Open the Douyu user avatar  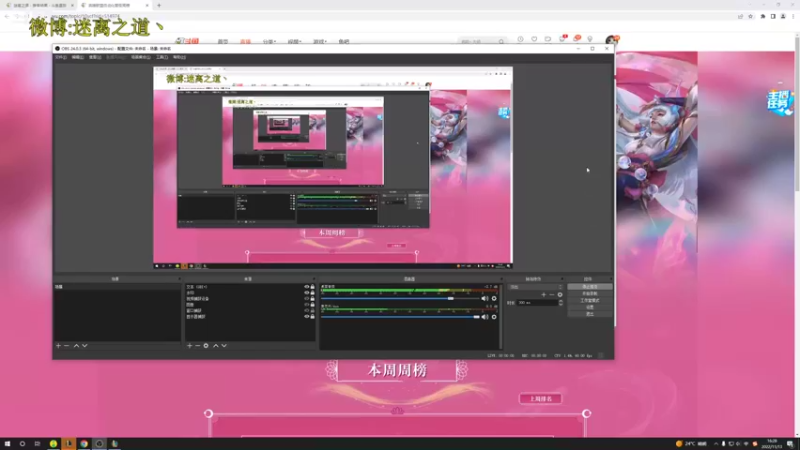[x=610, y=40]
